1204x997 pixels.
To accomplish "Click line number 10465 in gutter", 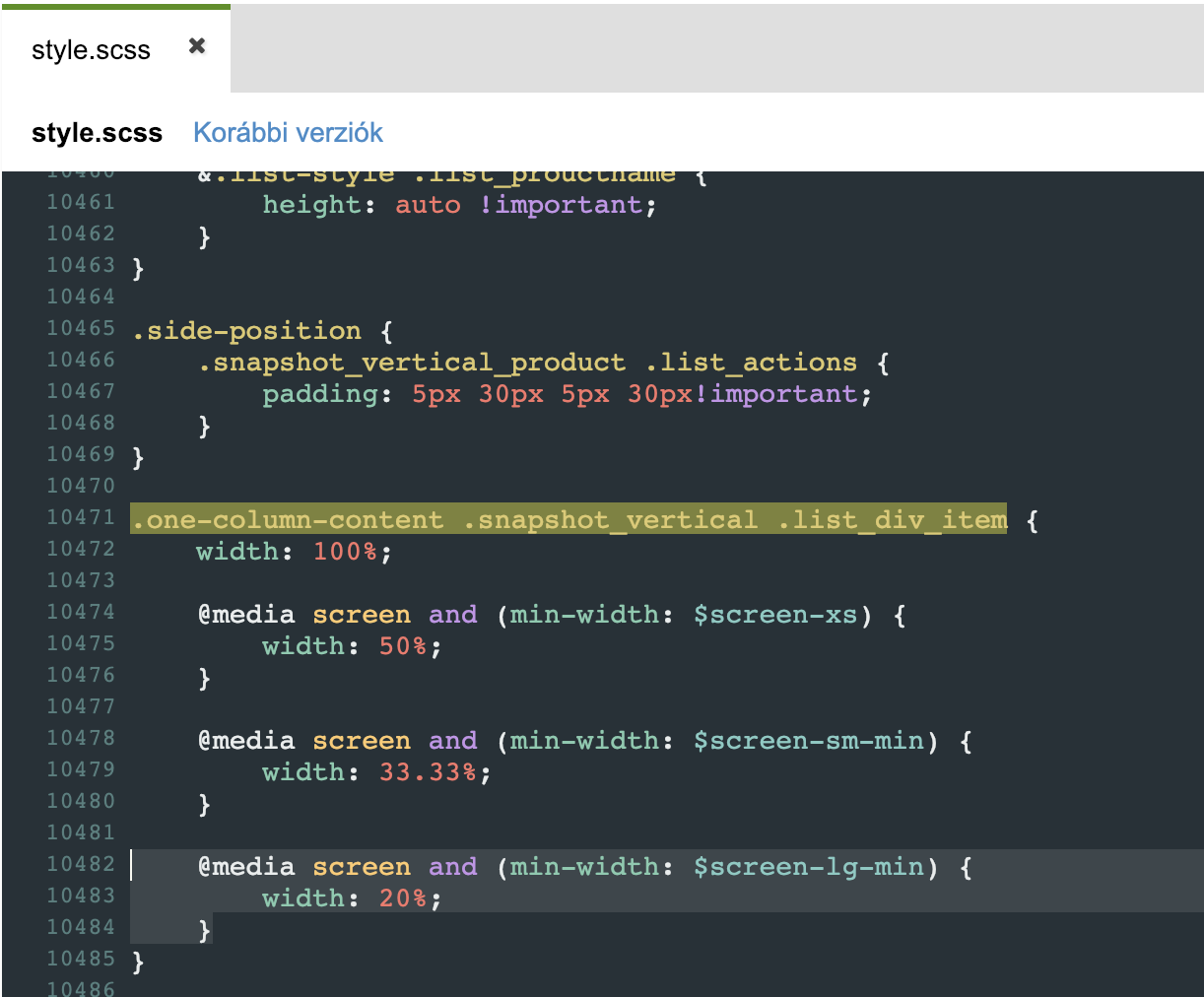I will point(81,328).
